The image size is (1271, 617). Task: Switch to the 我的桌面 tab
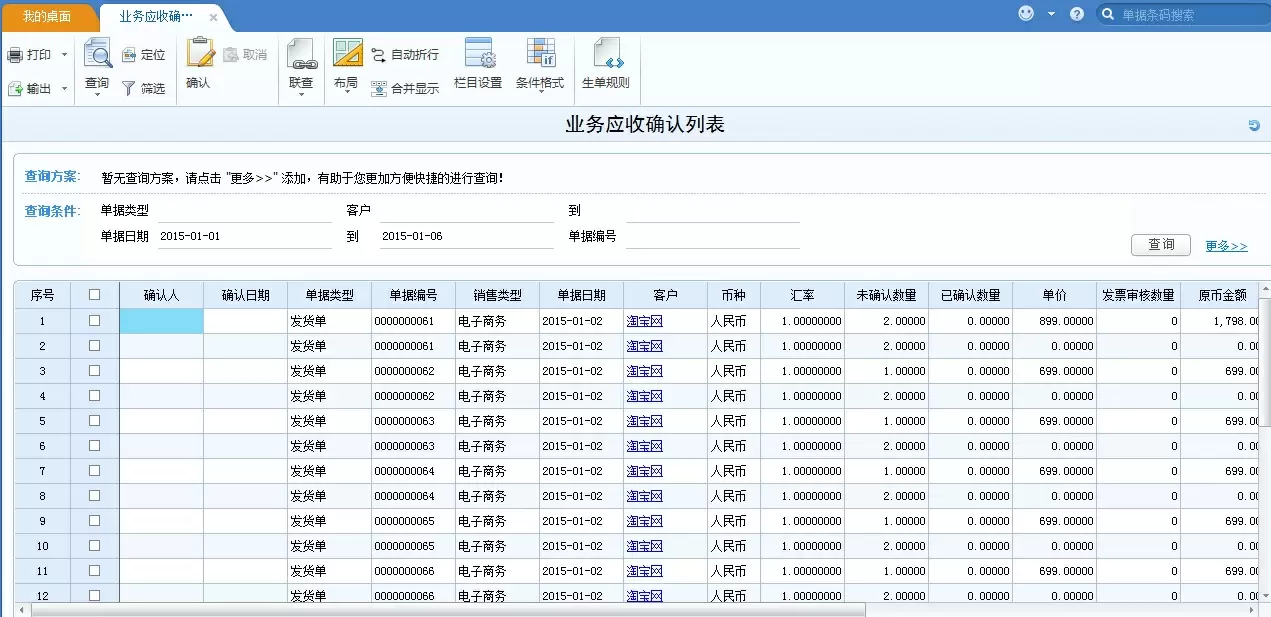(x=47, y=17)
